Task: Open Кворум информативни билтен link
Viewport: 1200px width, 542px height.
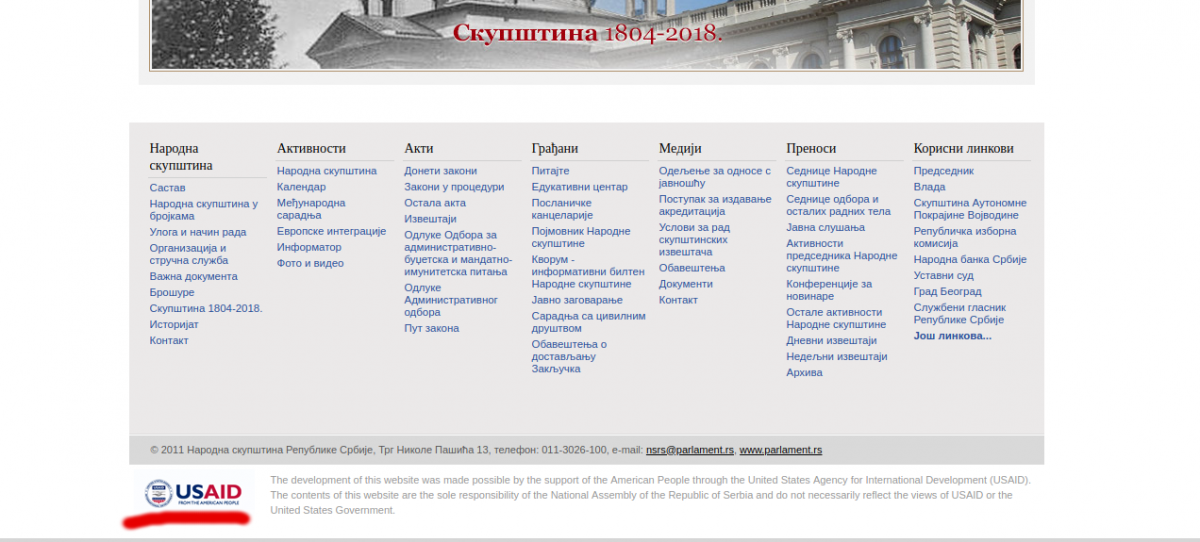Action: 588,272
